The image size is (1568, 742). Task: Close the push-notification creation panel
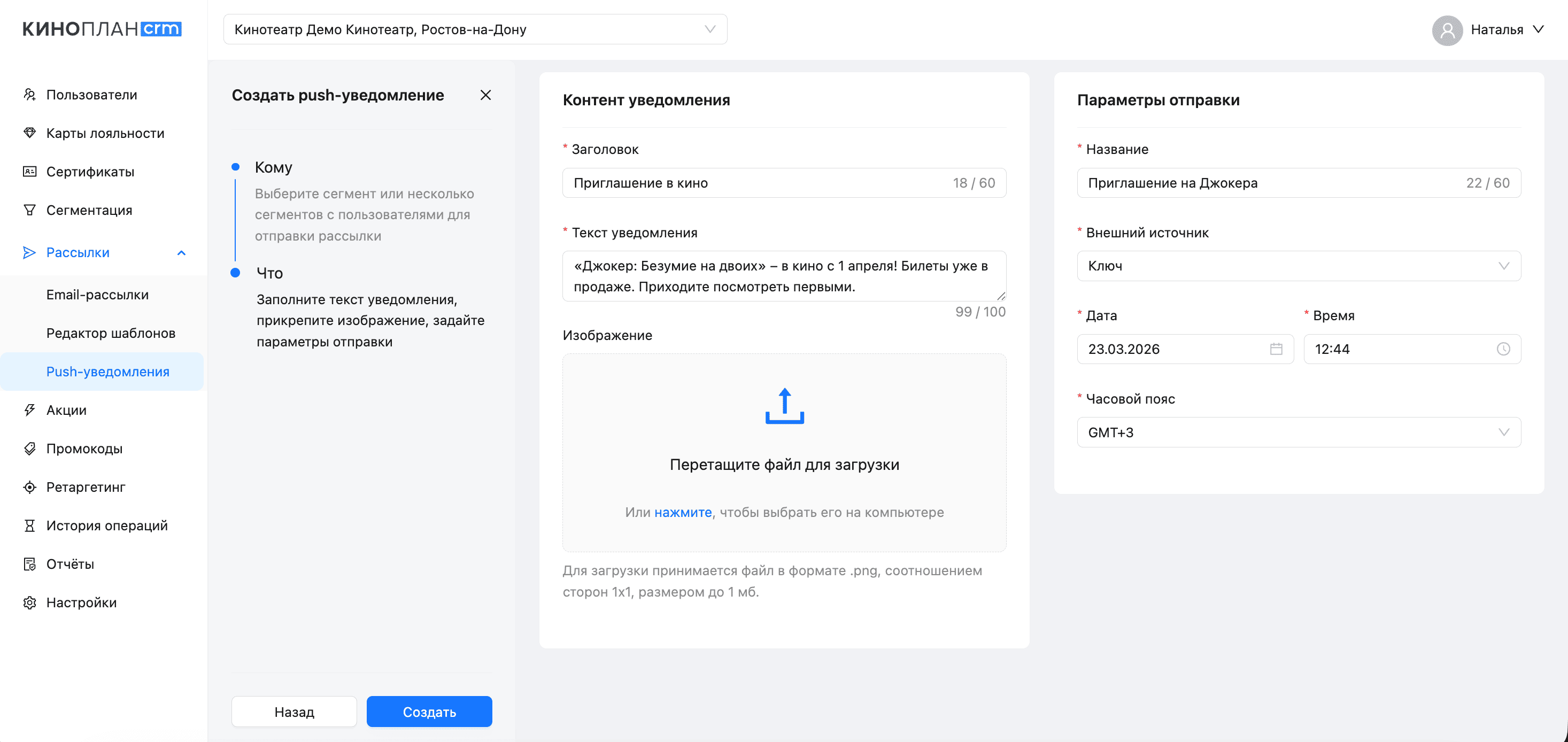coord(485,95)
